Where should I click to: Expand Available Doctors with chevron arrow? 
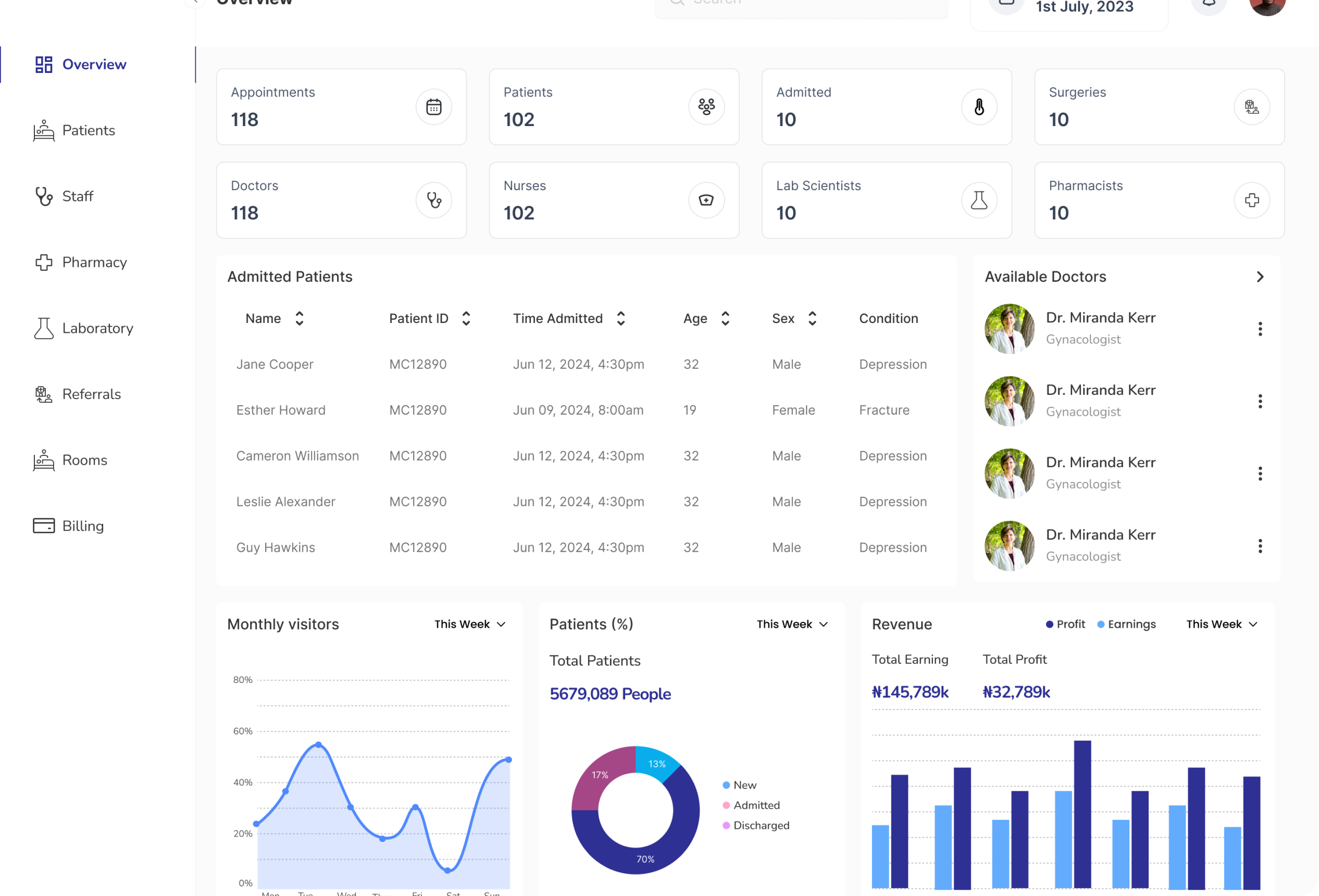point(1260,277)
